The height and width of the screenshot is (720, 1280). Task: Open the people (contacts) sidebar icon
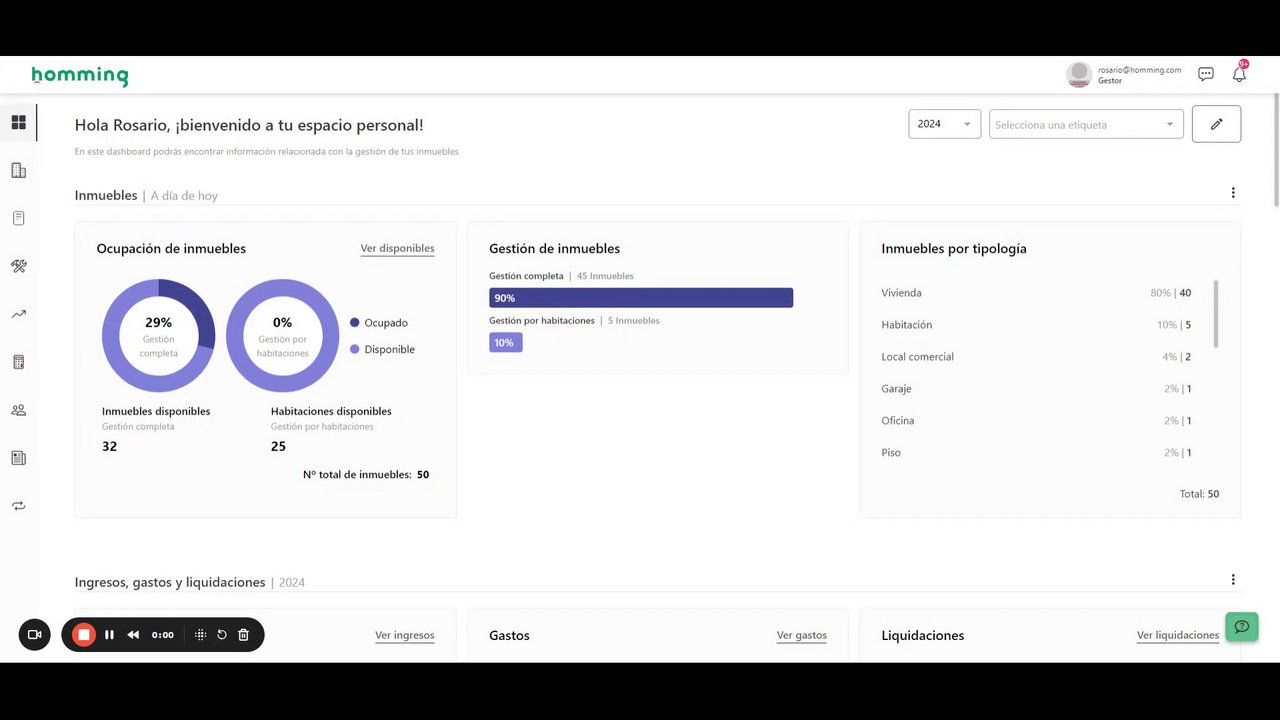pyautogui.click(x=18, y=410)
